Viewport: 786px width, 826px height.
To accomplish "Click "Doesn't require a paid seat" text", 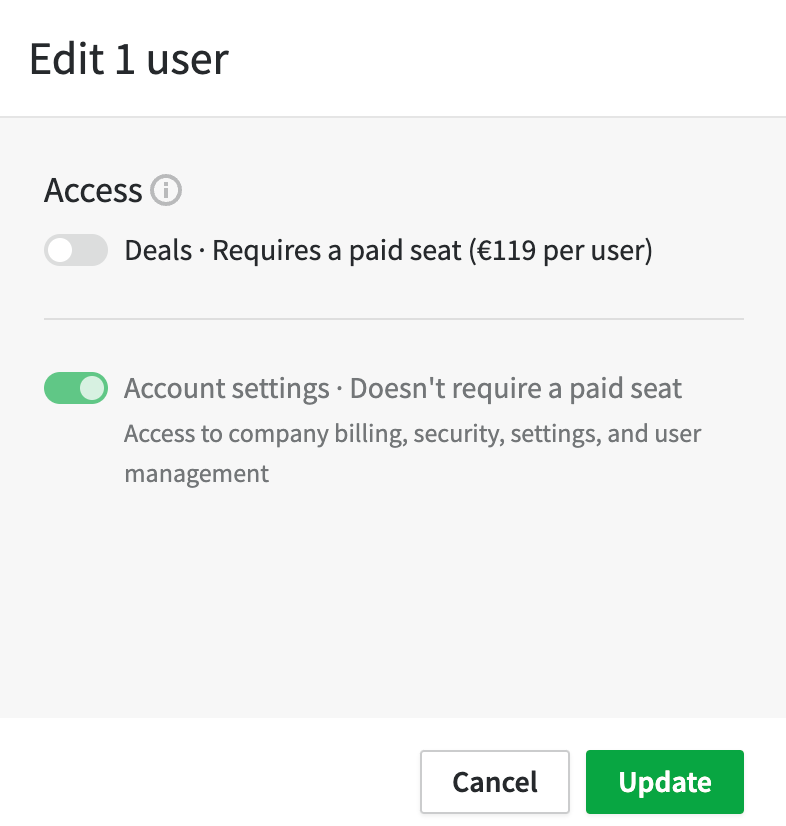I will (x=516, y=388).
